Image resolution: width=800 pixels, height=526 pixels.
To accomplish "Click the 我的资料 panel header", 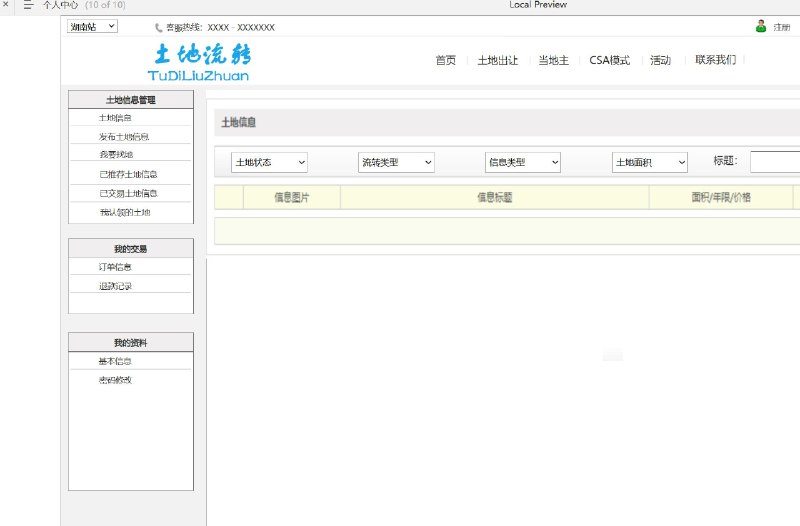I will [131, 342].
